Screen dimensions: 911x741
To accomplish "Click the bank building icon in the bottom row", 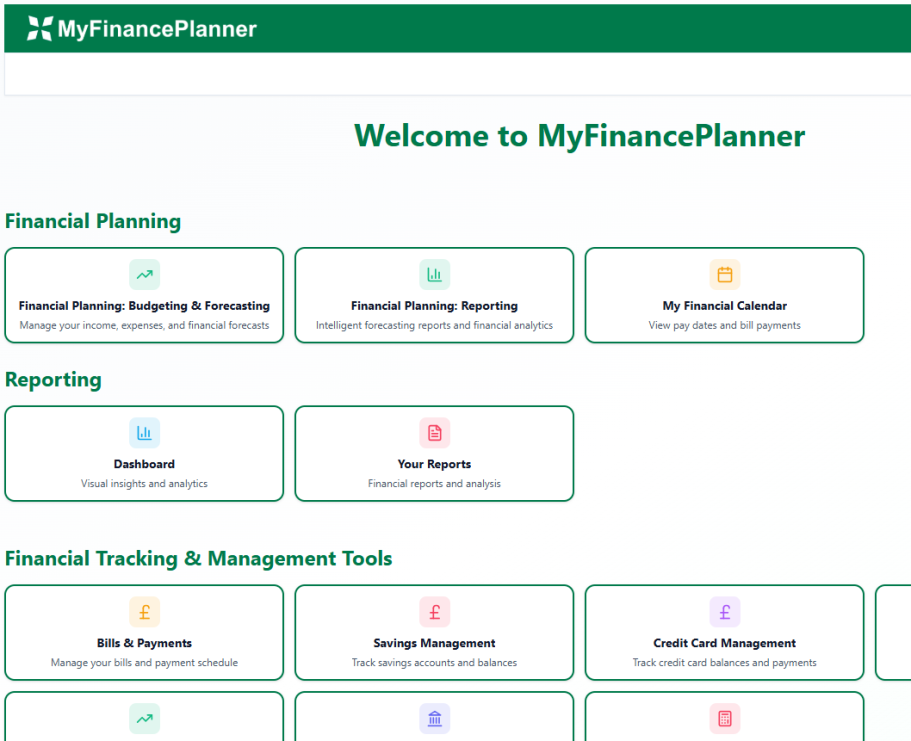I will click(x=434, y=718).
